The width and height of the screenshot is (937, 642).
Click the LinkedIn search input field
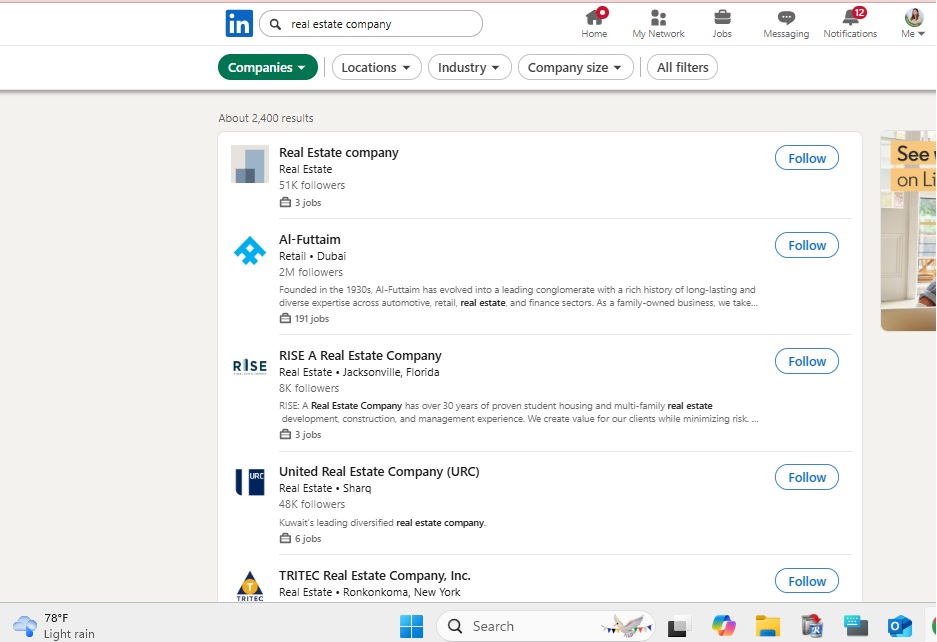(380, 24)
